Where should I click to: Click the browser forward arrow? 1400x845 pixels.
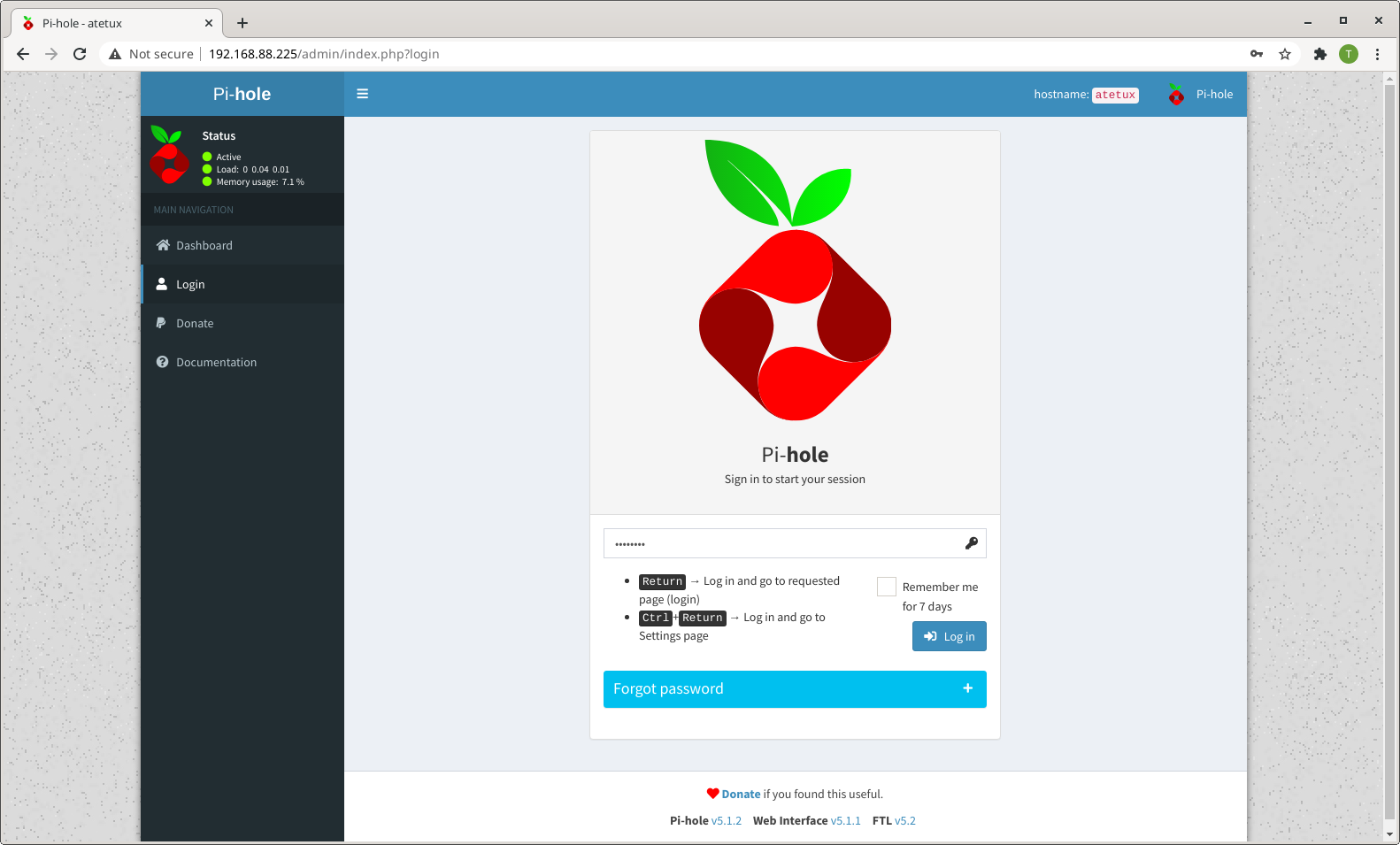[x=51, y=54]
